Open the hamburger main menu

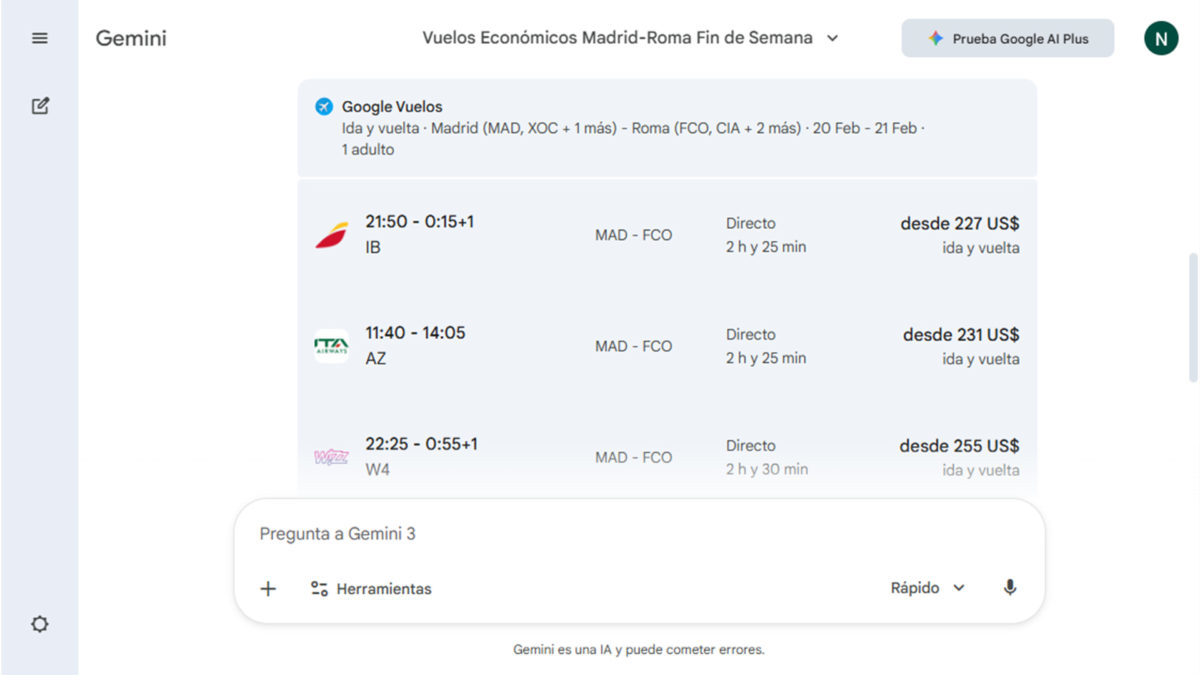pos(40,38)
